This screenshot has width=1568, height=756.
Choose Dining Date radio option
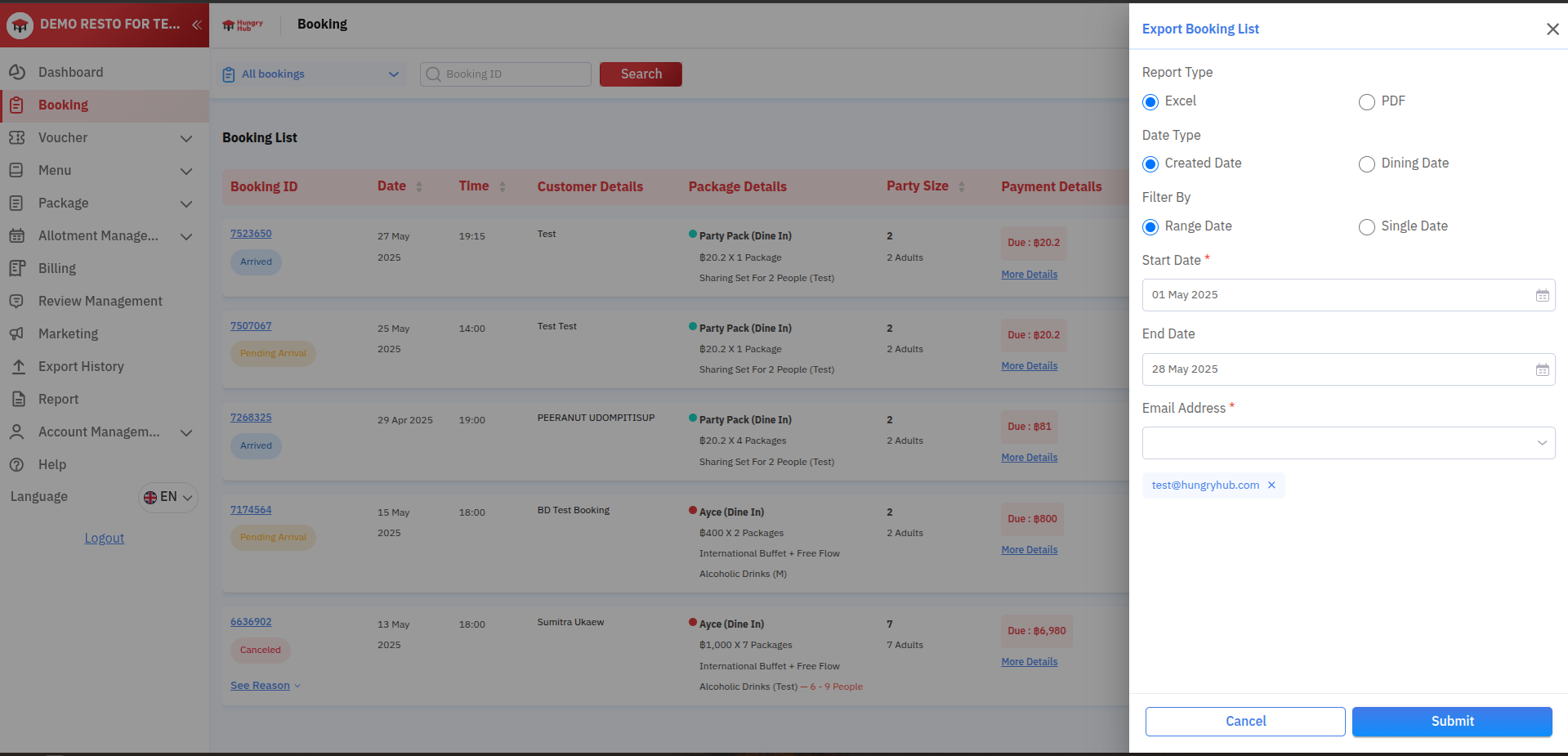click(x=1366, y=164)
